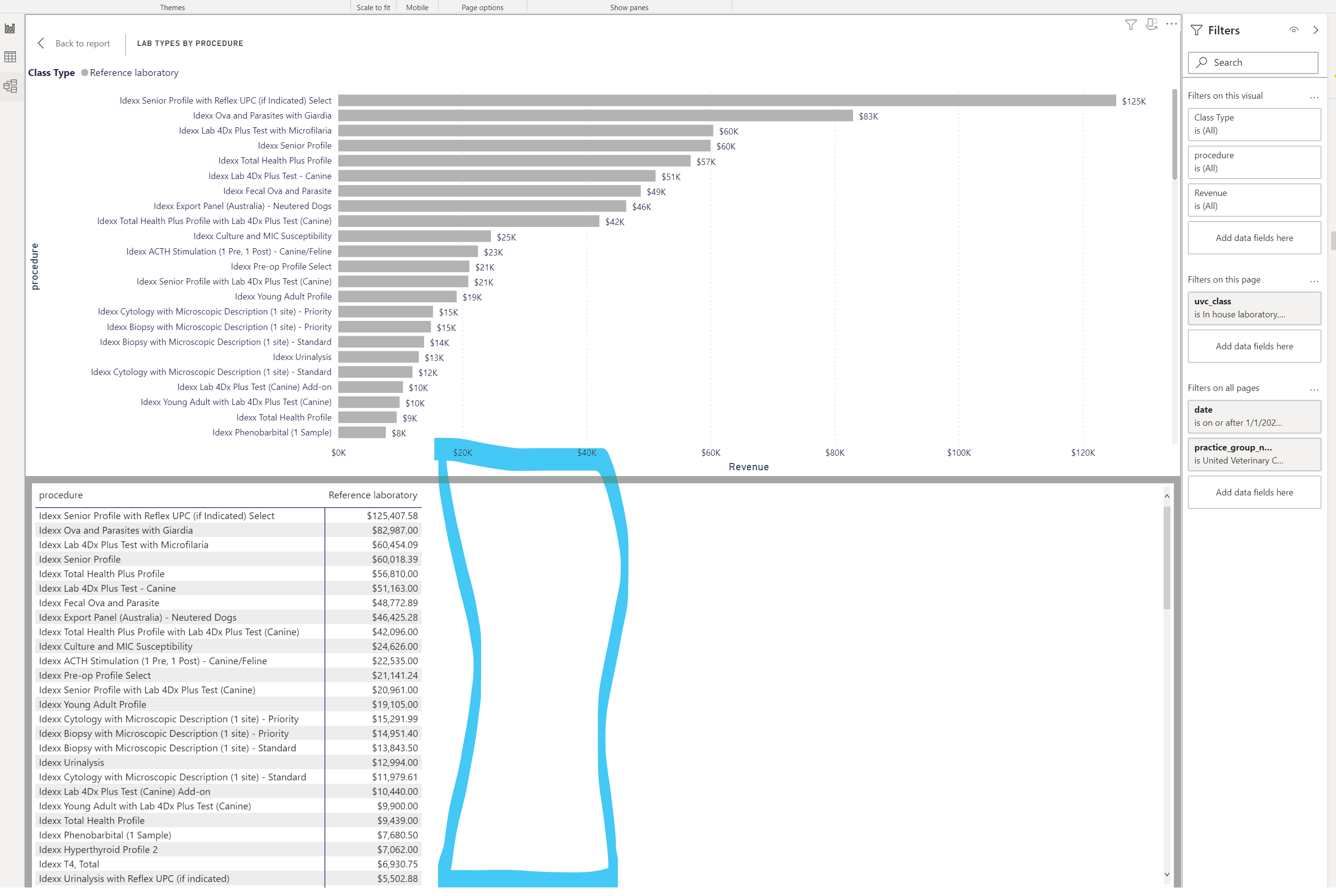
Task: Select table row Idexx Senior Profile
Action: point(228,559)
